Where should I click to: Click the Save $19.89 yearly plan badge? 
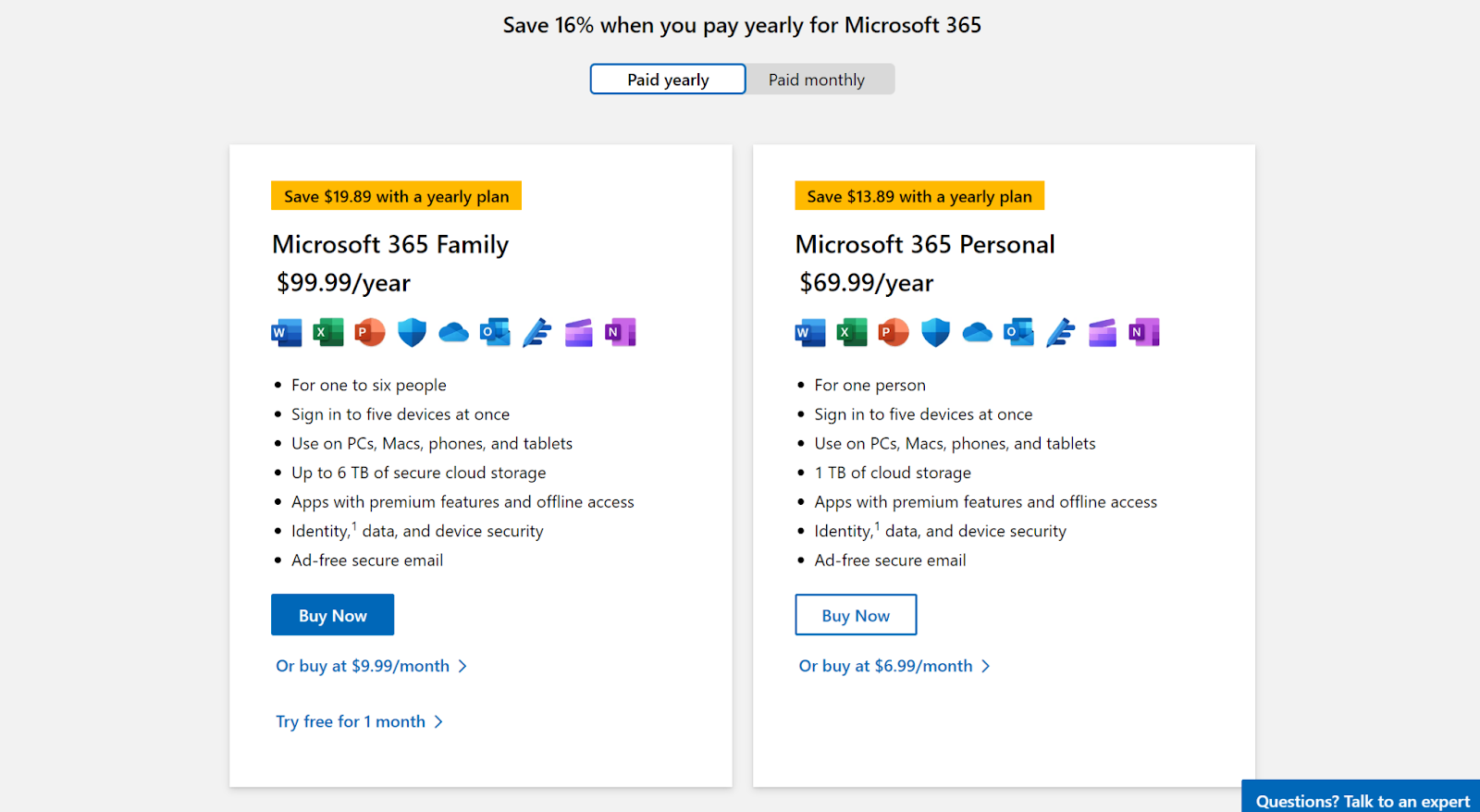click(x=396, y=196)
